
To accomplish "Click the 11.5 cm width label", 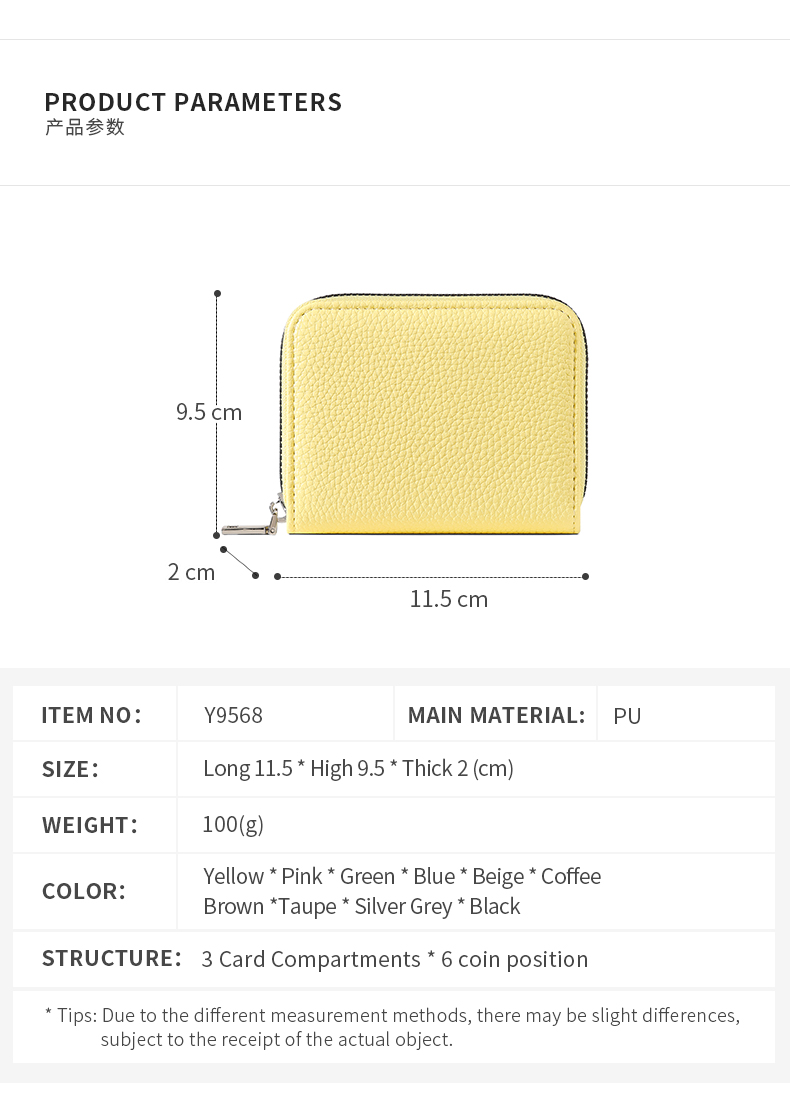I will [449, 599].
